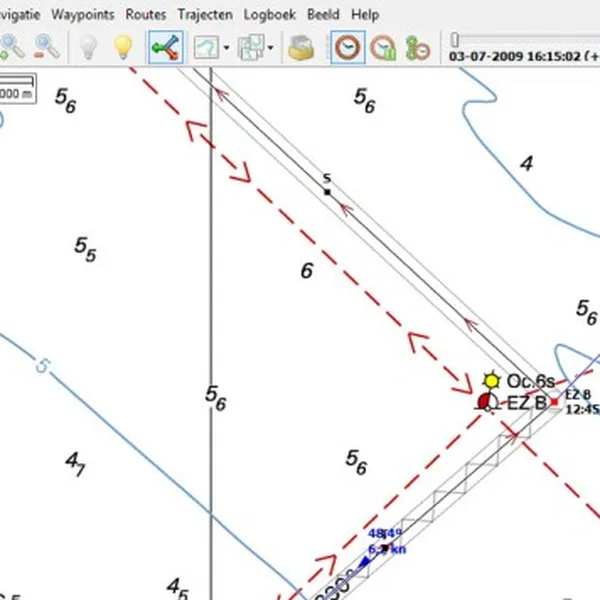Select the EZ B buoy on chart
The image size is (600, 600).
click(487, 402)
